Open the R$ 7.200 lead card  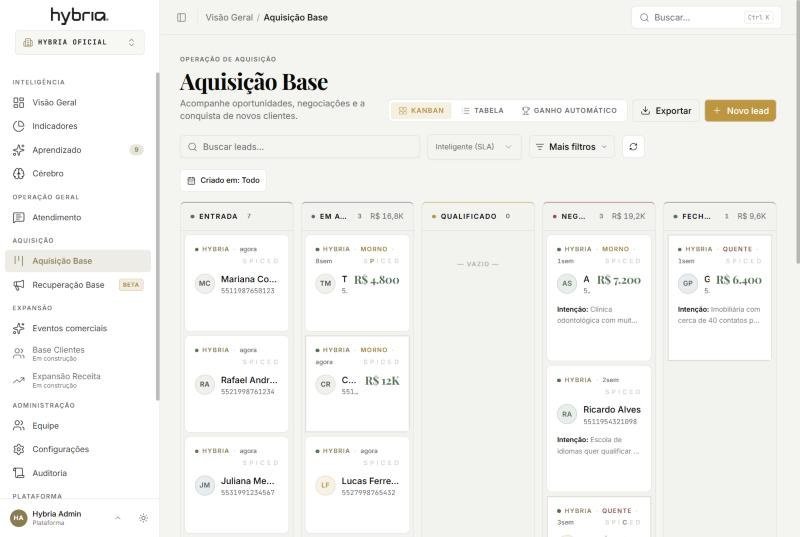click(x=599, y=298)
